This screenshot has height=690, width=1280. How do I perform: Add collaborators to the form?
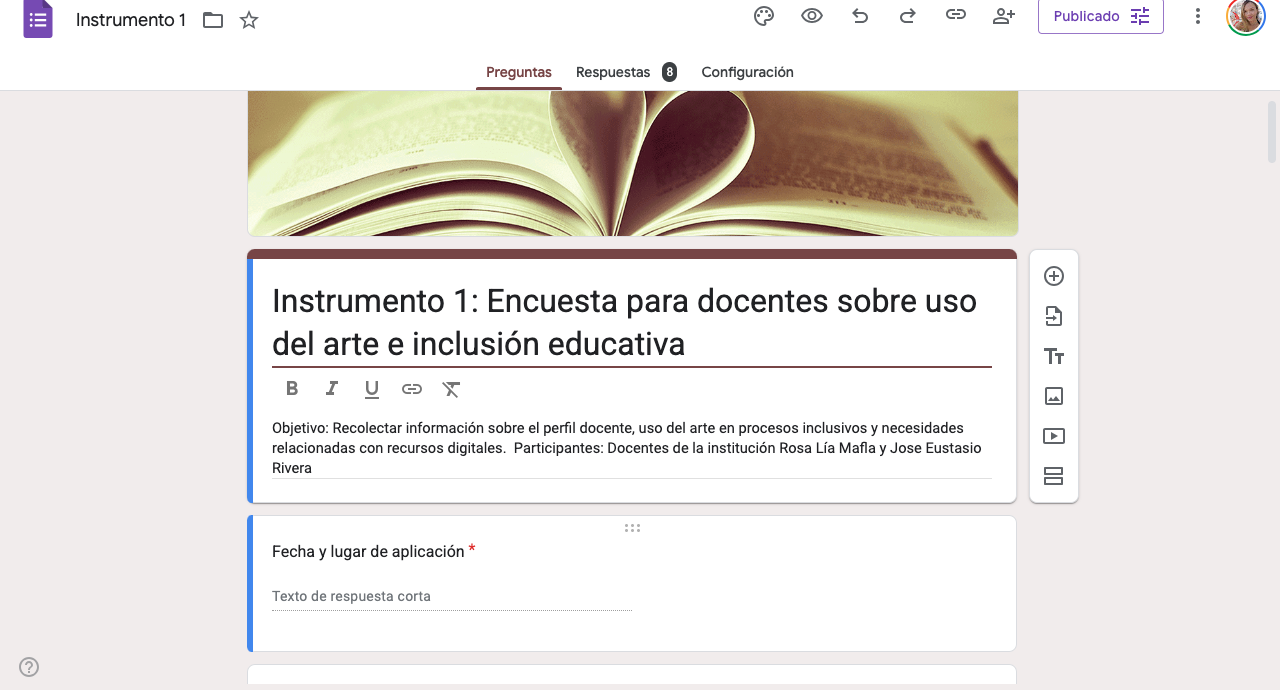click(1004, 16)
